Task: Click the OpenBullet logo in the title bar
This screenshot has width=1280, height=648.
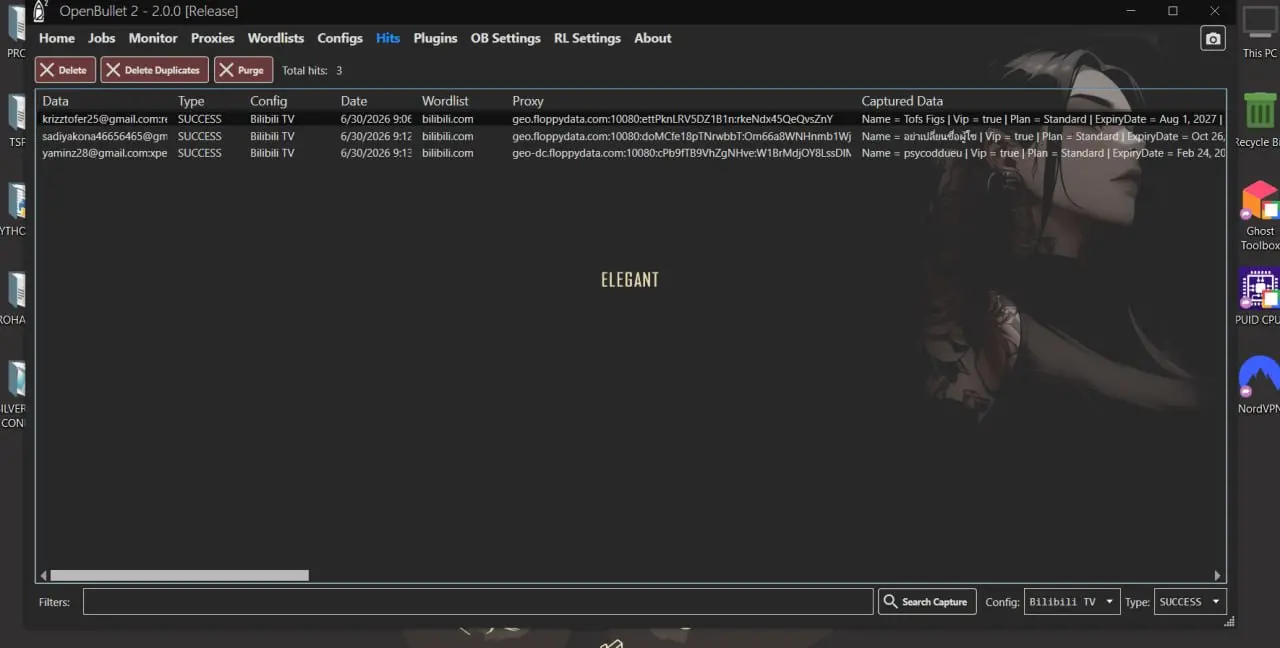Action: 40,11
